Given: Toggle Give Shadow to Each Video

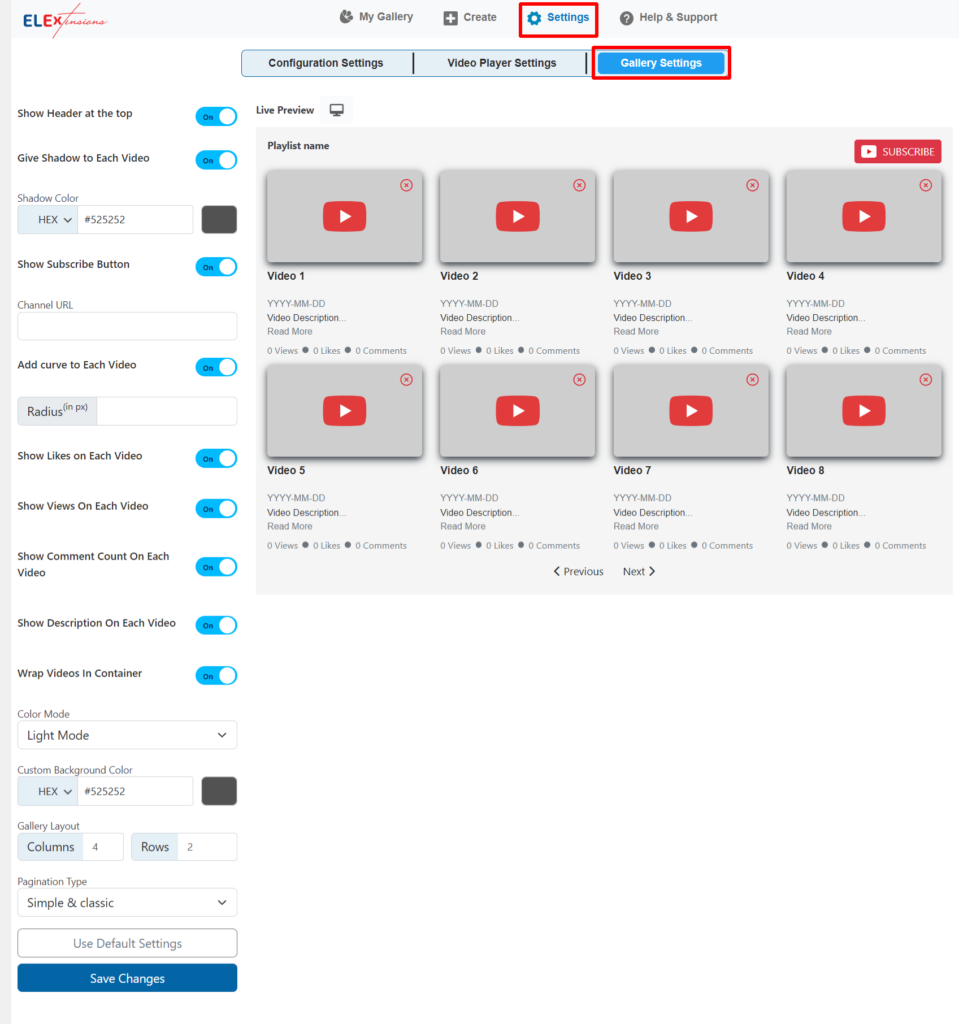Looking at the screenshot, I should [x=216, y=161].
